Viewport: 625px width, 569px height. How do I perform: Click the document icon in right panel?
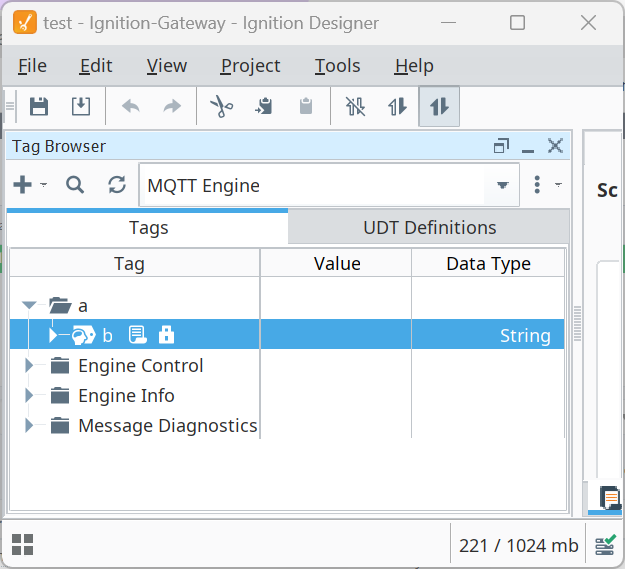(x=610, y=496)
